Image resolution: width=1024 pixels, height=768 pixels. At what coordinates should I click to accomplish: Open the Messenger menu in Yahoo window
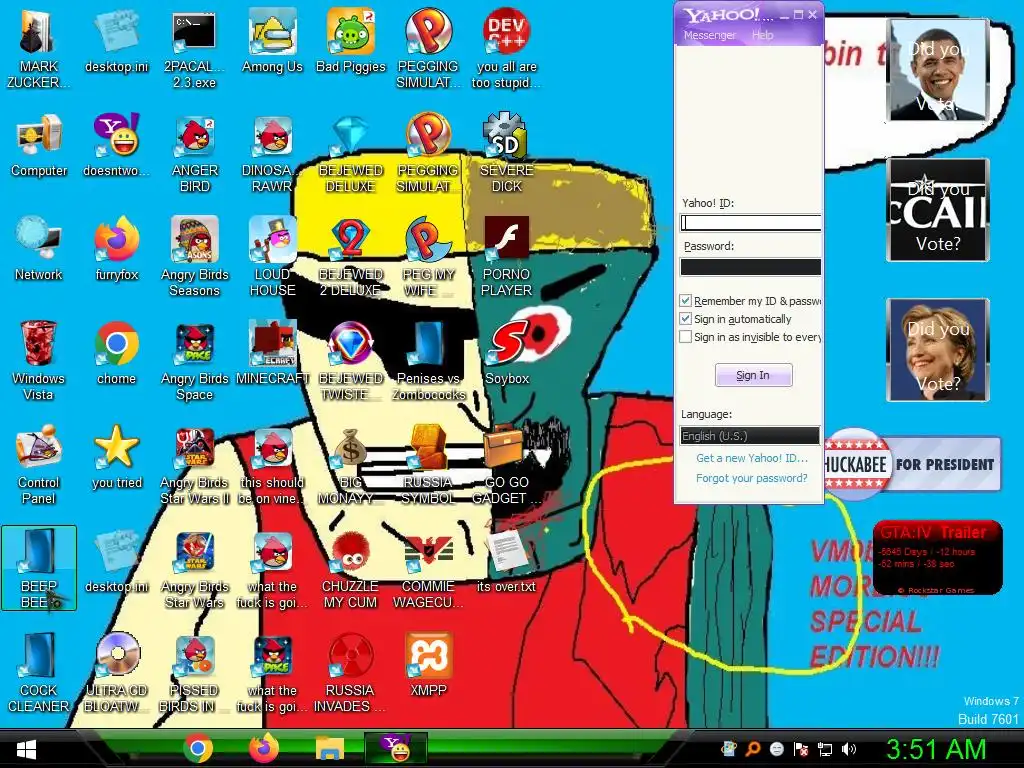pyautogui.click(x=709, y=35)
